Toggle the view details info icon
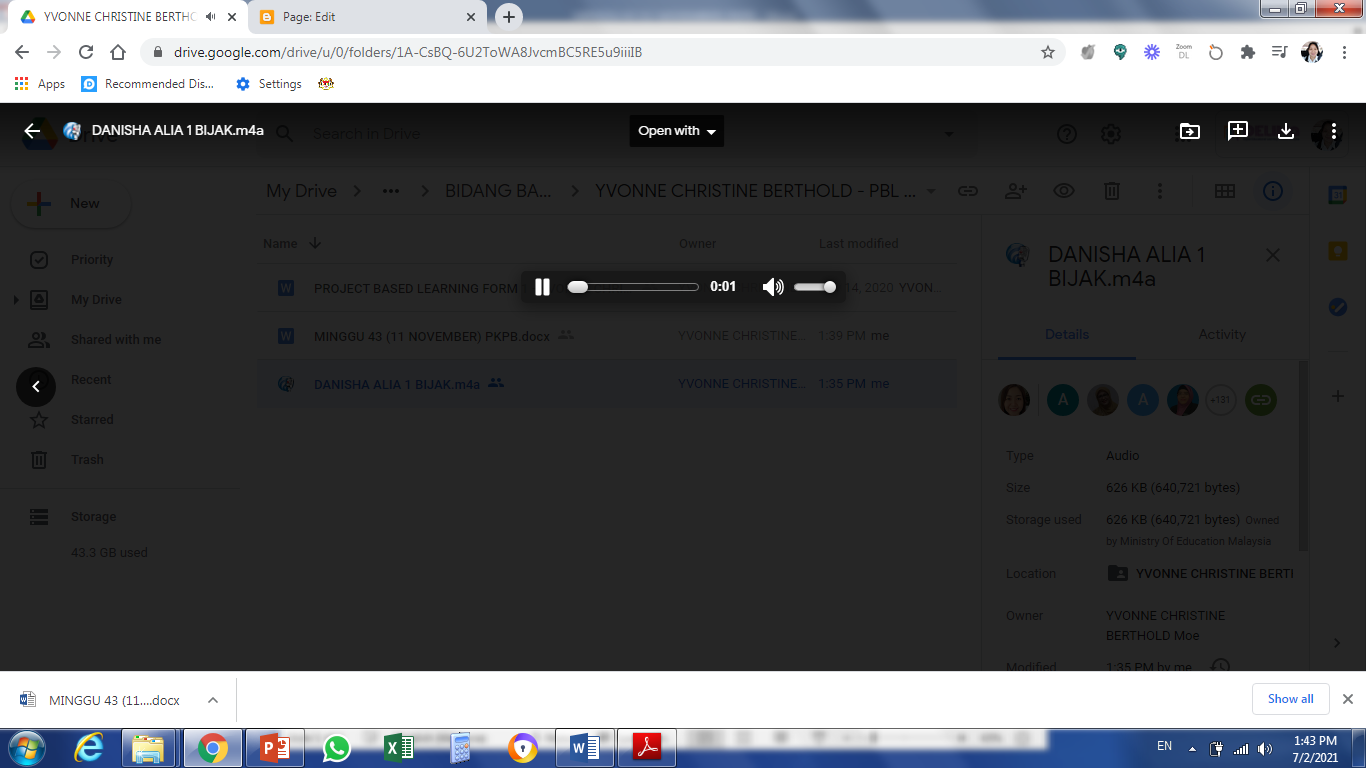This screenshot has width=1366, height=768. [x=1273, y=191]
